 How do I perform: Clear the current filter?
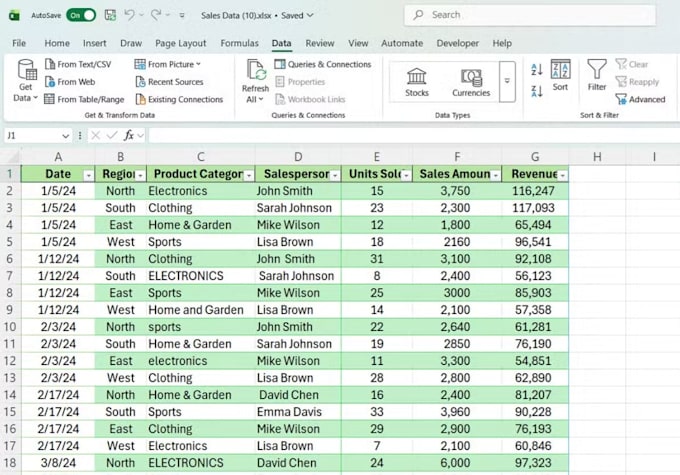click(x=631, y=64)
